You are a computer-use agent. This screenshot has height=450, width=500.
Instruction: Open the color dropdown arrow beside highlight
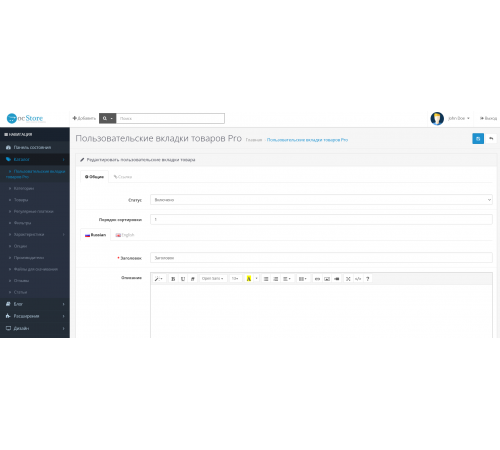point(256,279)
